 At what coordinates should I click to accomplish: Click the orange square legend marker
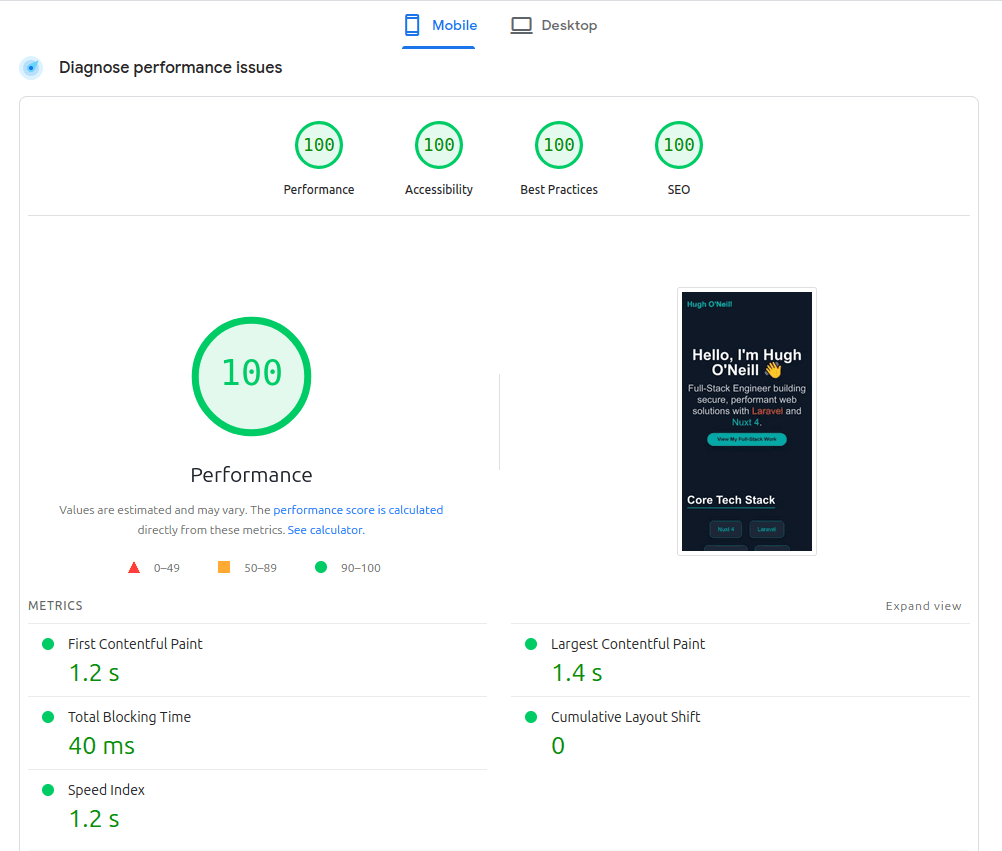(222, 567)
